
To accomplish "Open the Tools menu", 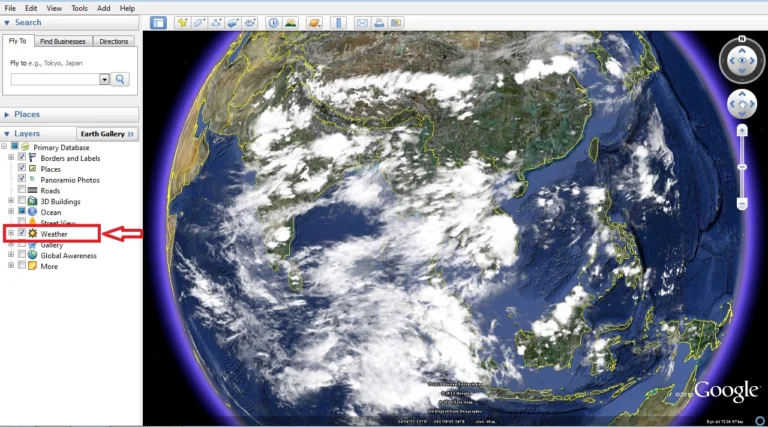I will pos(79,8).
